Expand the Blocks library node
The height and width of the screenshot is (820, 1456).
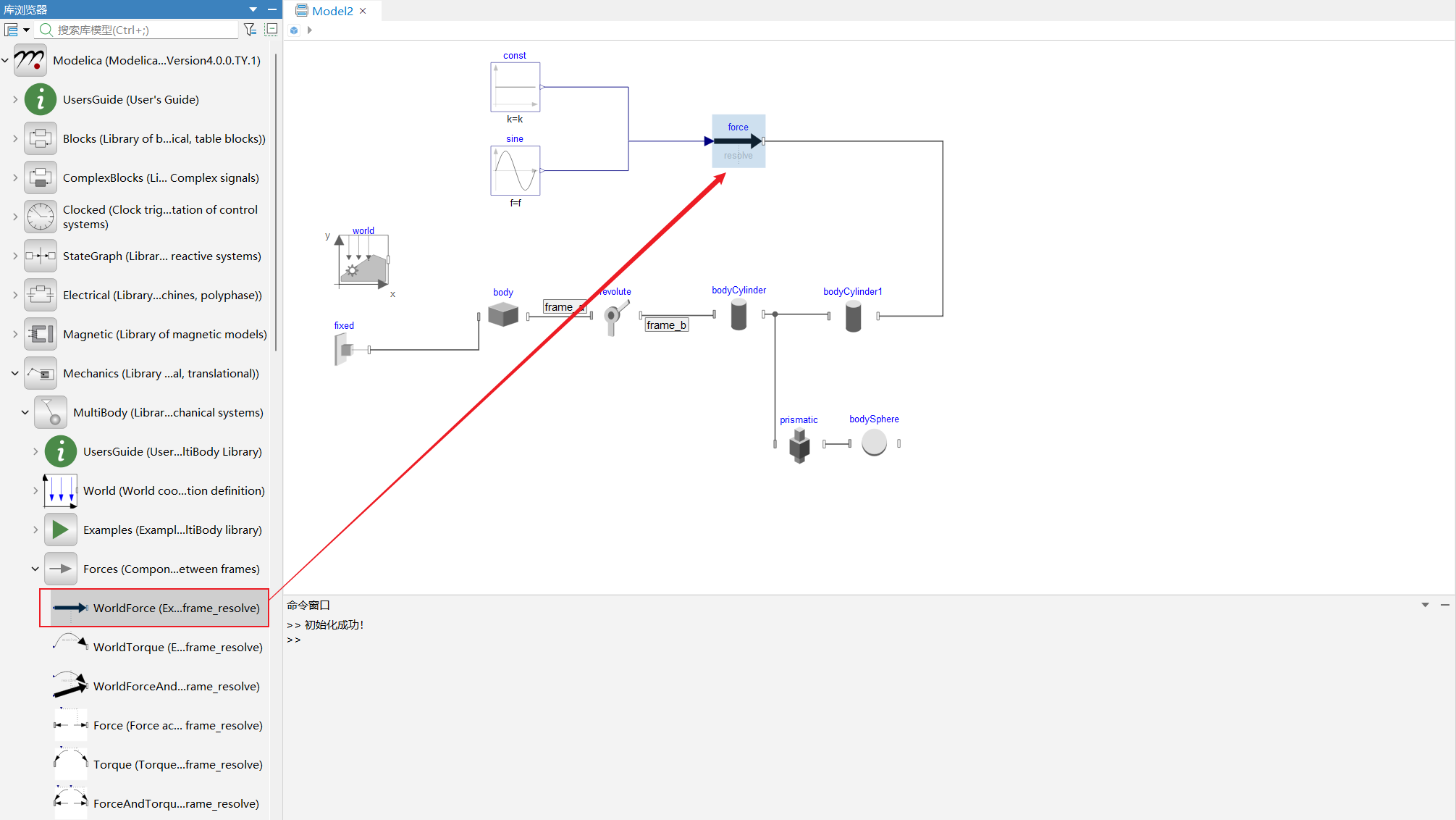coord(15,138)
